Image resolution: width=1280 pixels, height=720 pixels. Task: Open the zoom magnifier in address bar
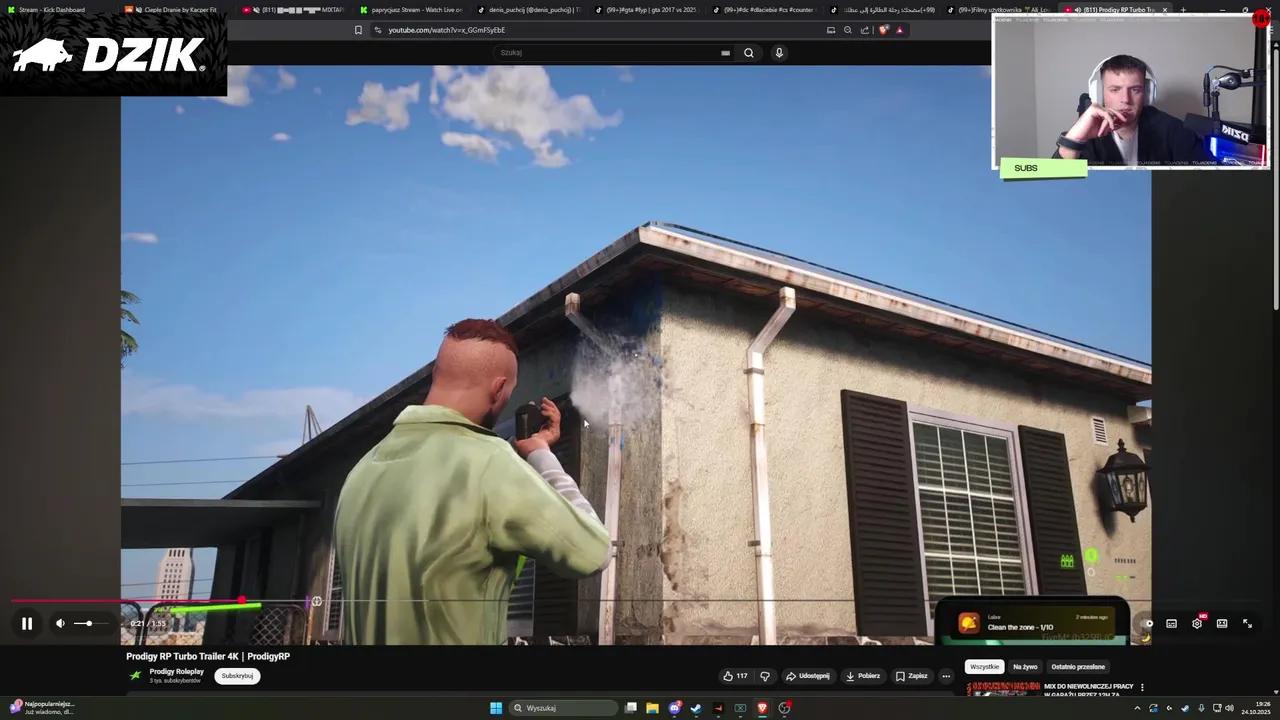click(848, 30)
